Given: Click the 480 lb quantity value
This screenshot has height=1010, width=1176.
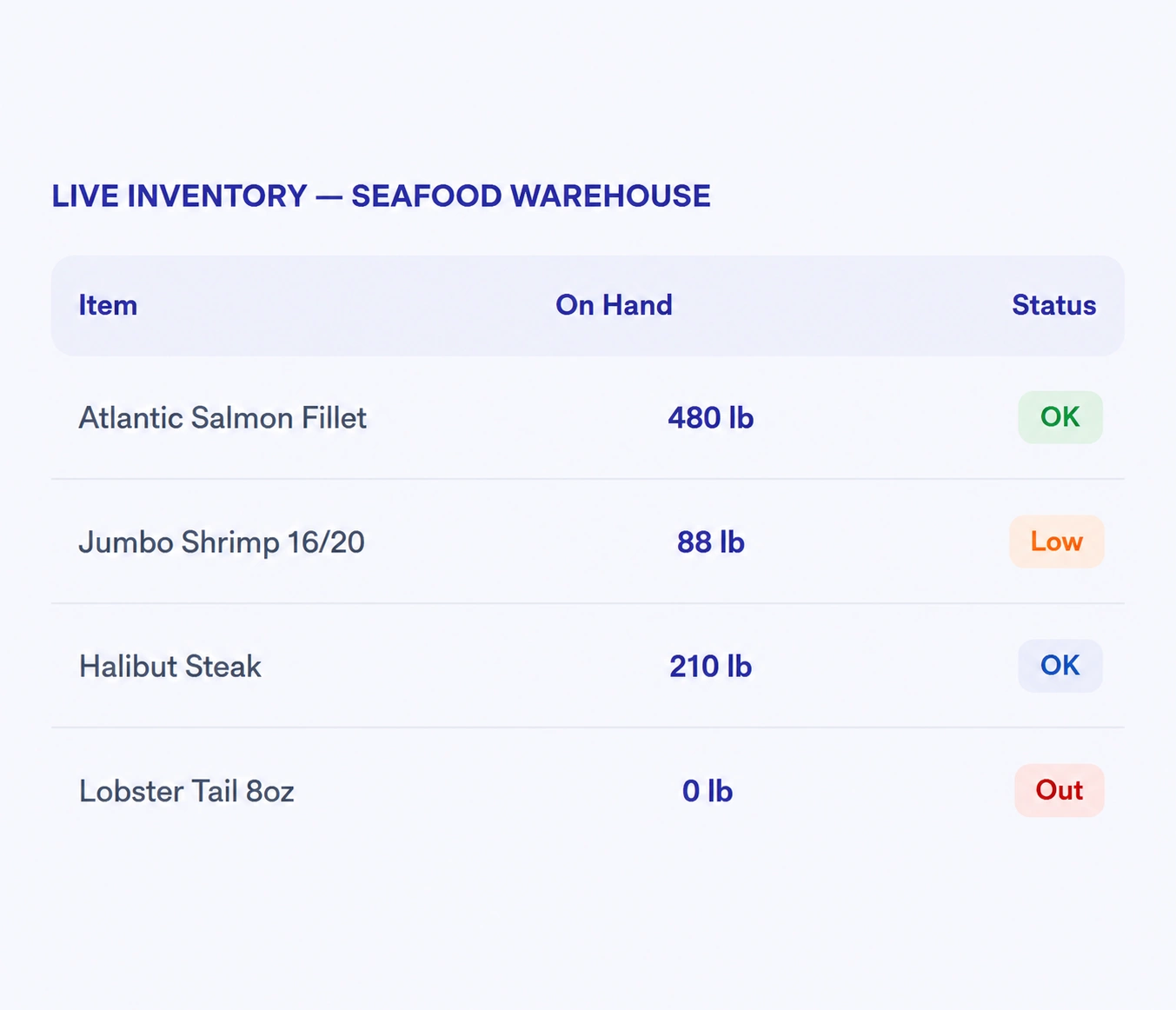Looking at the screenshot, I should (710, 418).
